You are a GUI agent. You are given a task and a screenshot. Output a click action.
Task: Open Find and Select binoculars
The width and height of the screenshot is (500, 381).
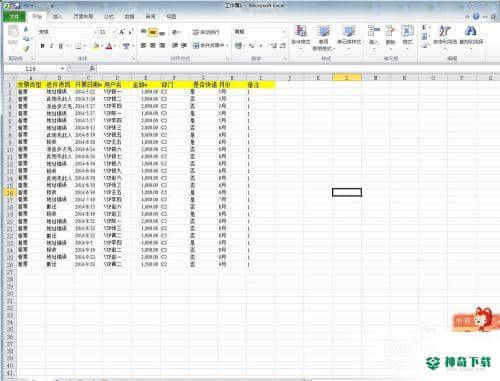(471, 37)
